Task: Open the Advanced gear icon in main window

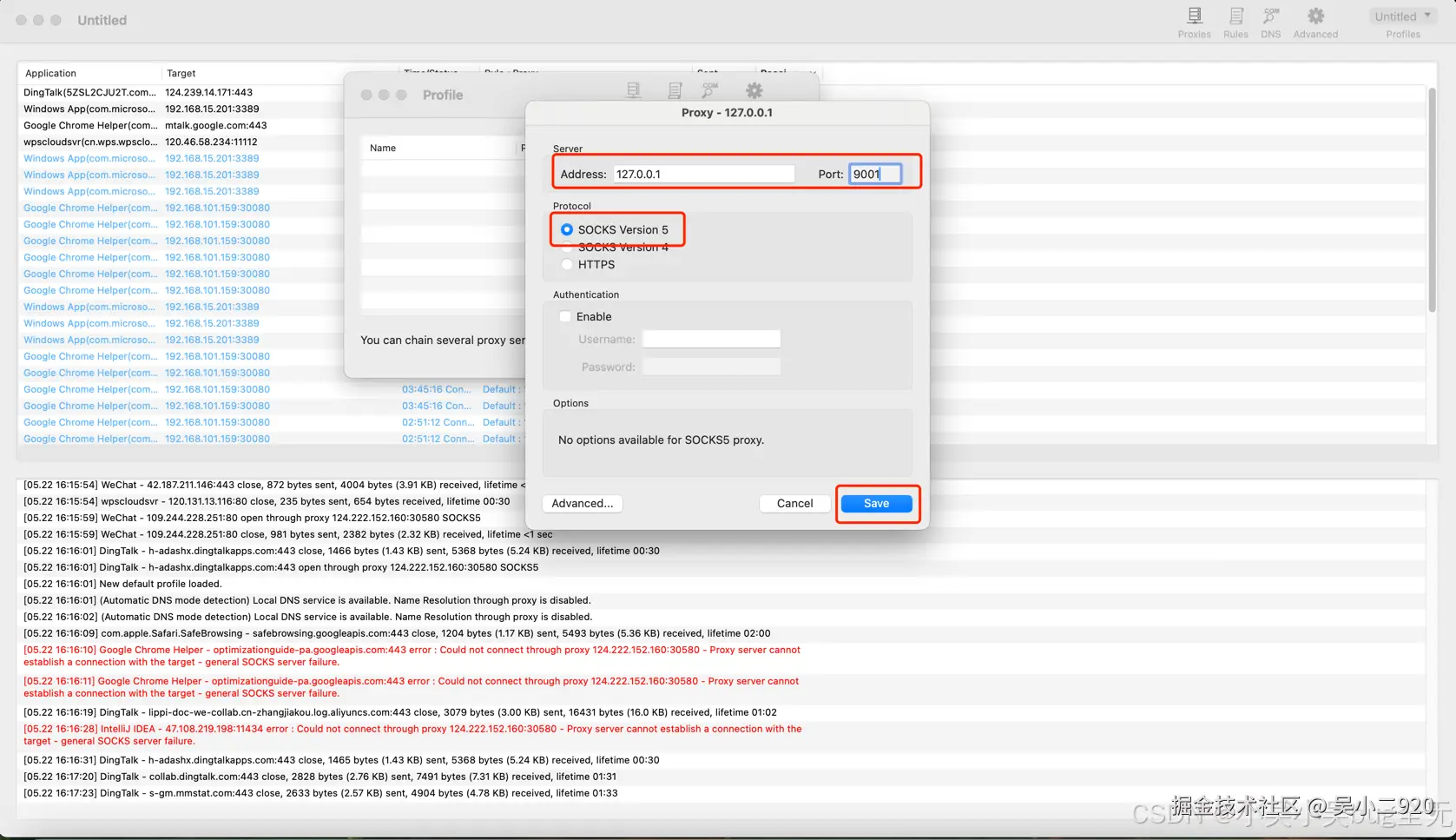Action: point(1315,23)
